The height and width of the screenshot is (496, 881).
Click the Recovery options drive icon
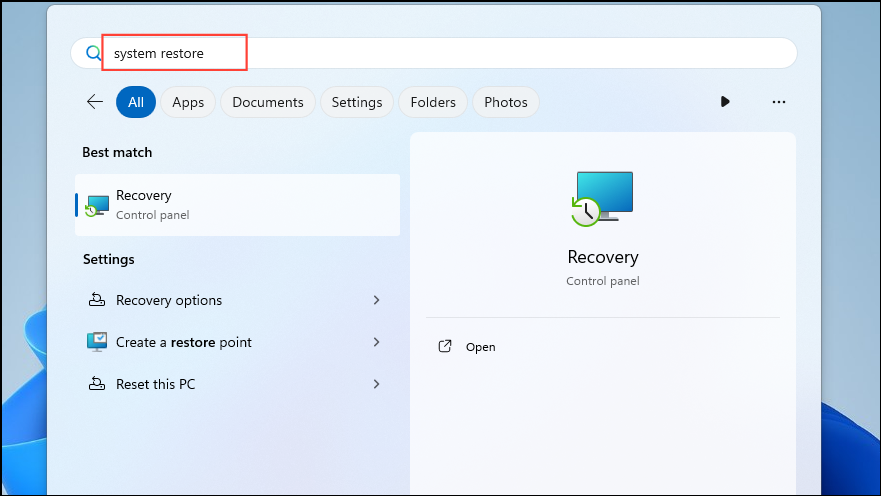click(x=97, y=300)
